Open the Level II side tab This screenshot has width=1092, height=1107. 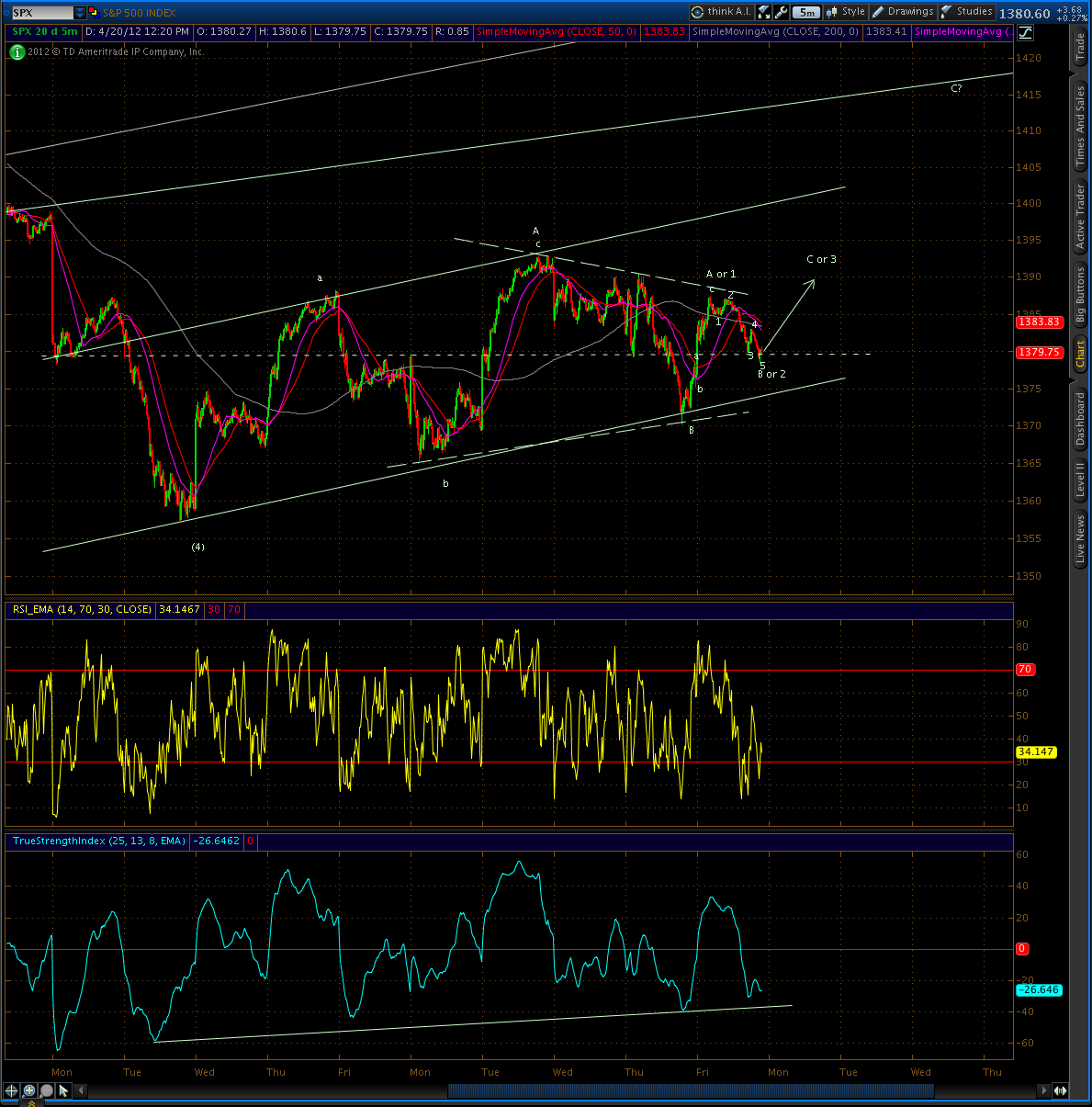1081,480
